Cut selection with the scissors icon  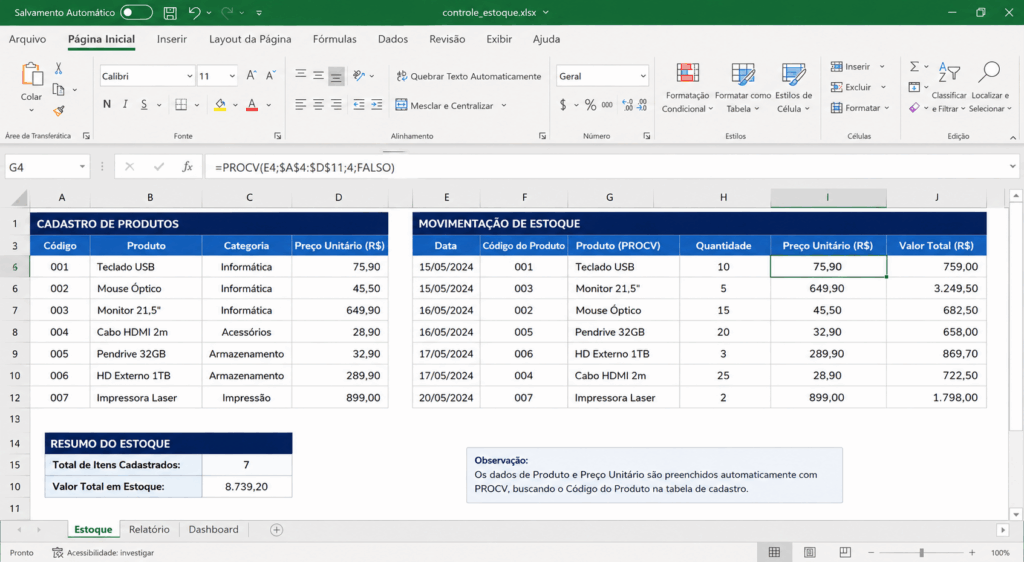tap(58, 68)
